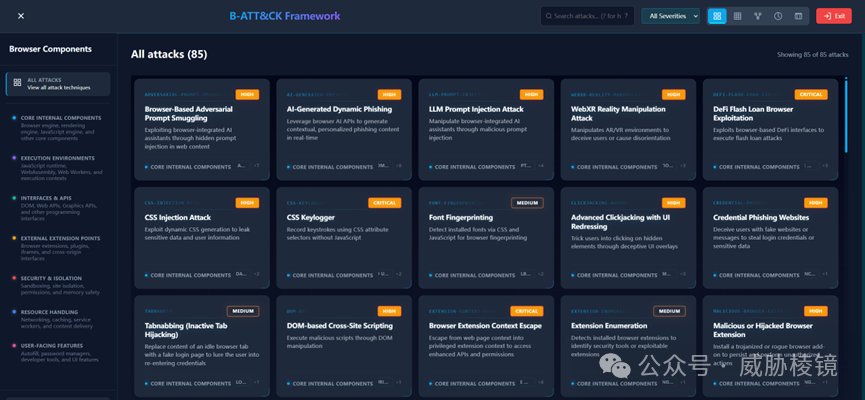Click the red Exit button
This screenshot has width=865, height=400.
[x=834, y=16]
